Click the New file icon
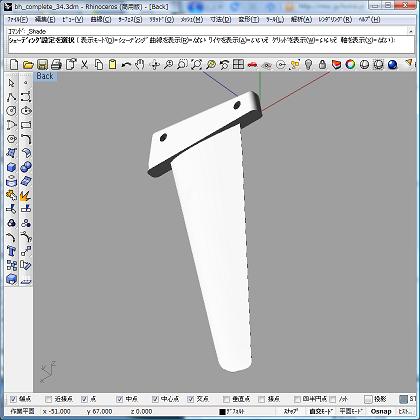Viewport: 420px width, 420px height. tap(14, 64)
